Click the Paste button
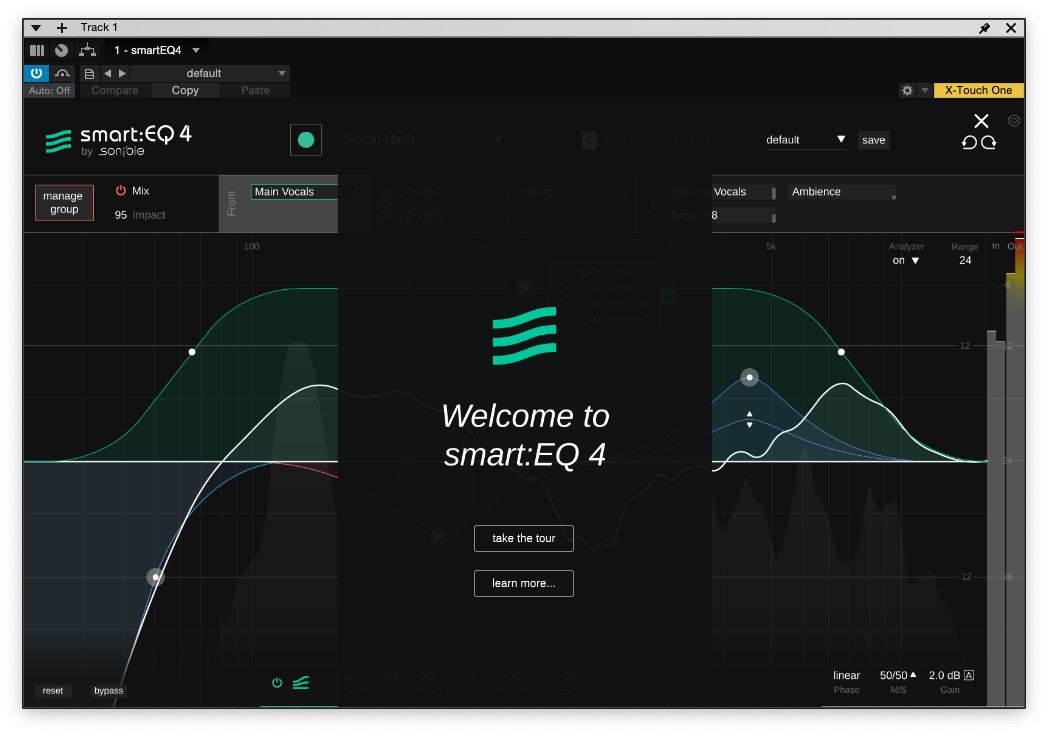The image size is (1048, 735). pos(255,90)
